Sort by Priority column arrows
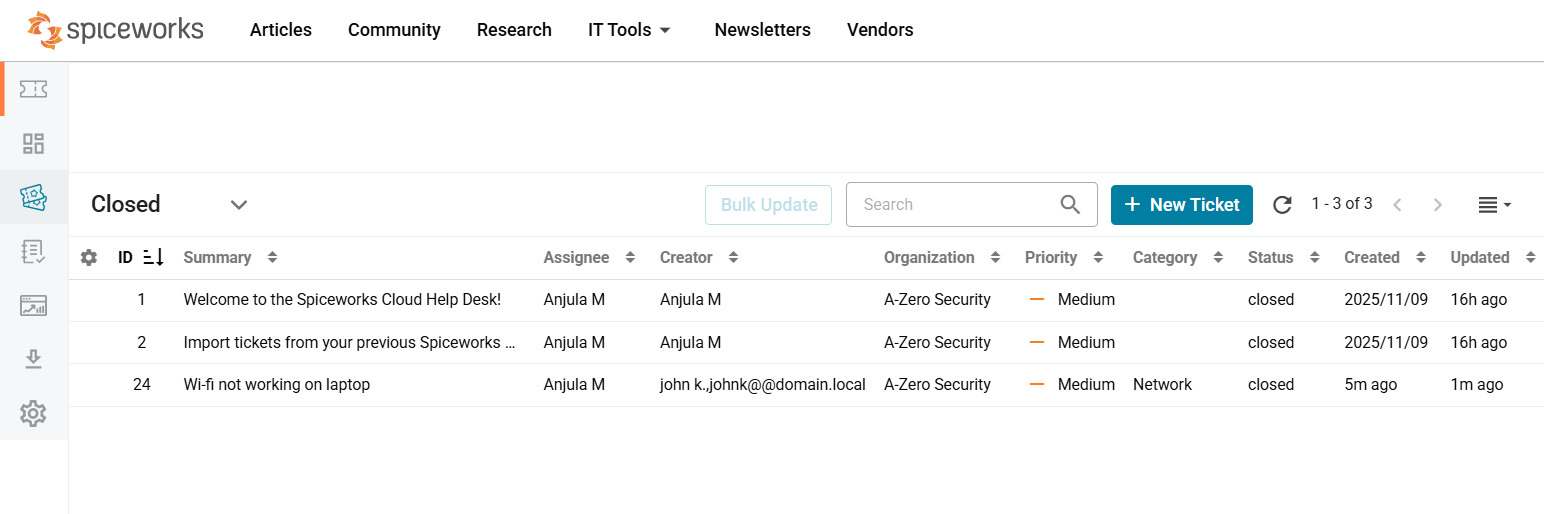This screenshot has width=1544, height=514. (x=1098, y=258)
